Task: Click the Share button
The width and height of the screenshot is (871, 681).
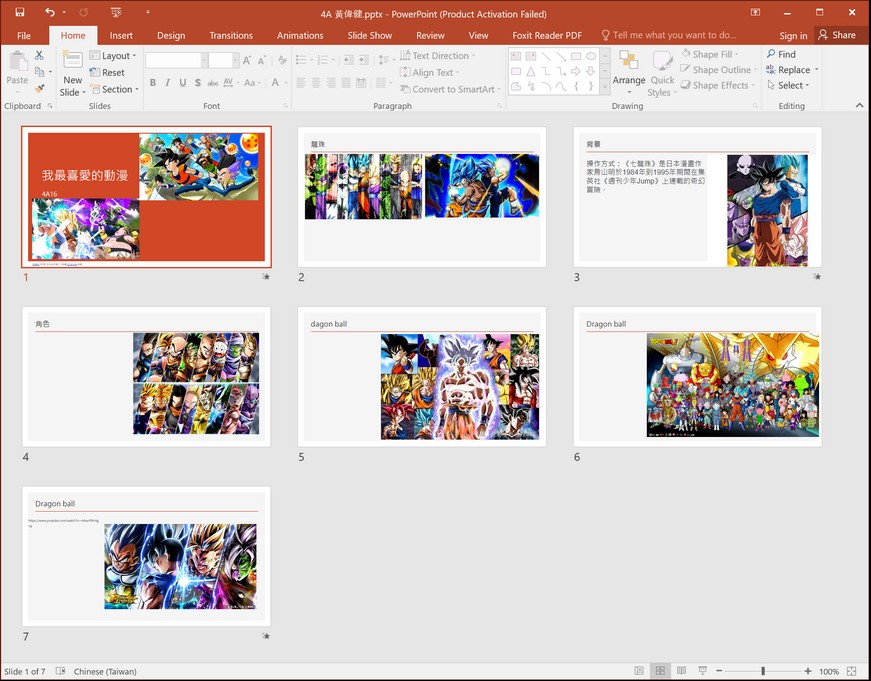Action: click(837, 35)
